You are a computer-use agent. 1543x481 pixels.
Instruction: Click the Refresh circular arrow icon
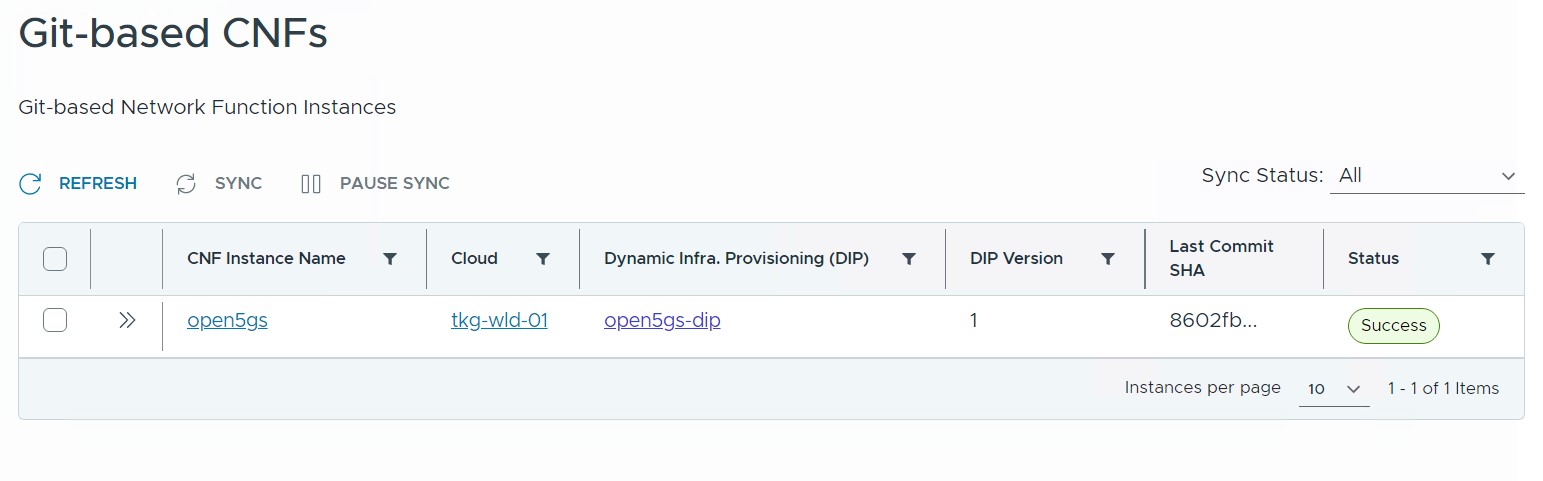(30, 184)
